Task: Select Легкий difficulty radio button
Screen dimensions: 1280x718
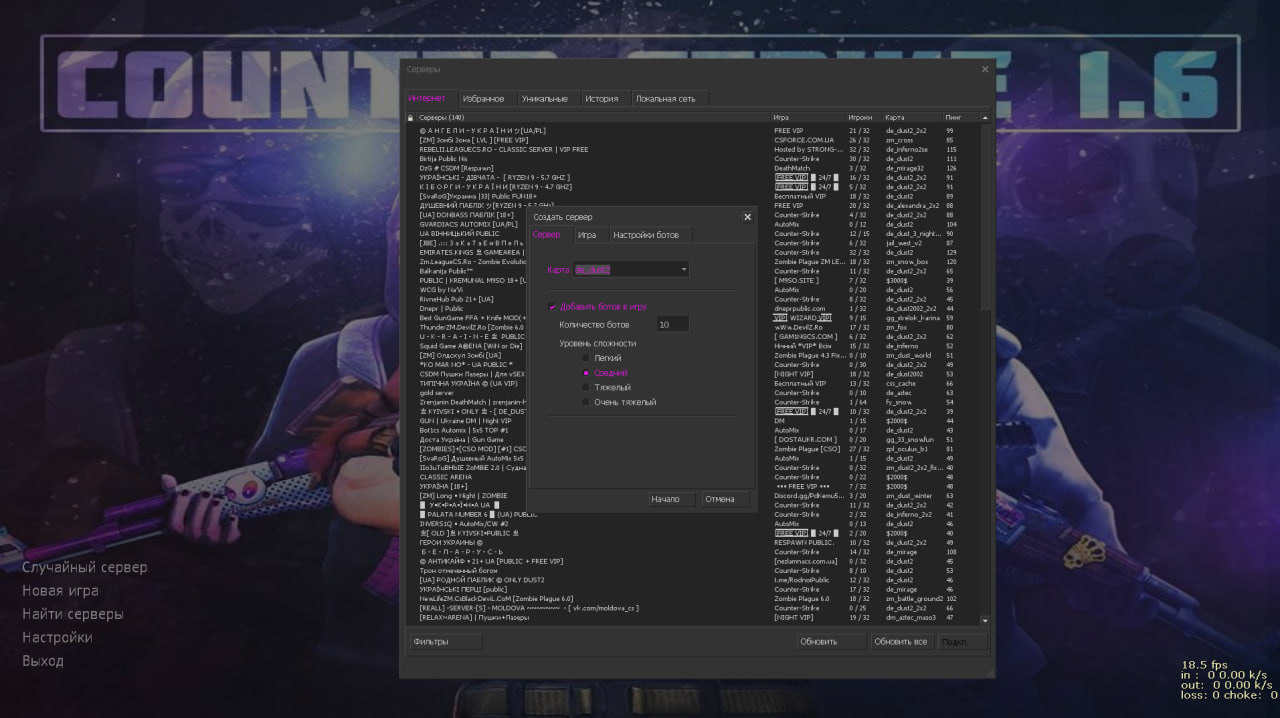Action: point(587,357)
